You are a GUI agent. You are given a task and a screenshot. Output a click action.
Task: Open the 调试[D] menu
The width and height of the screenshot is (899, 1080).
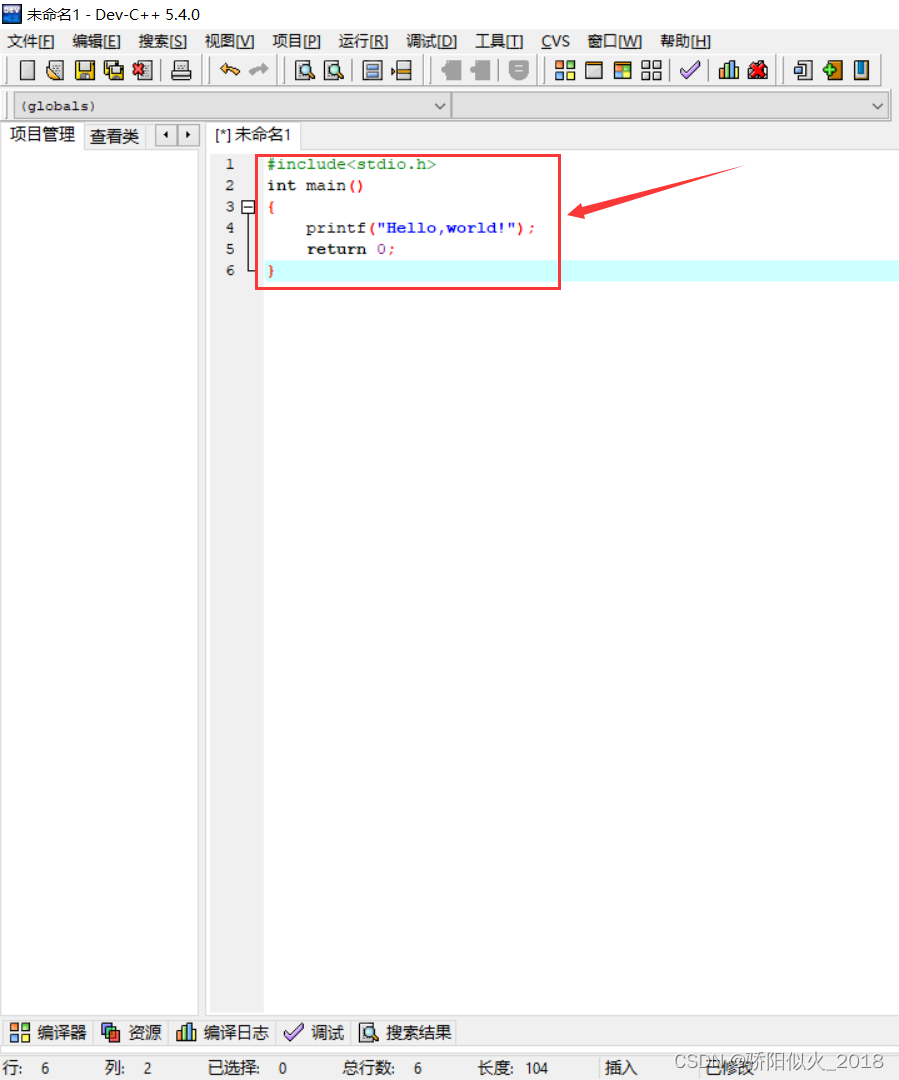point(431,41)
